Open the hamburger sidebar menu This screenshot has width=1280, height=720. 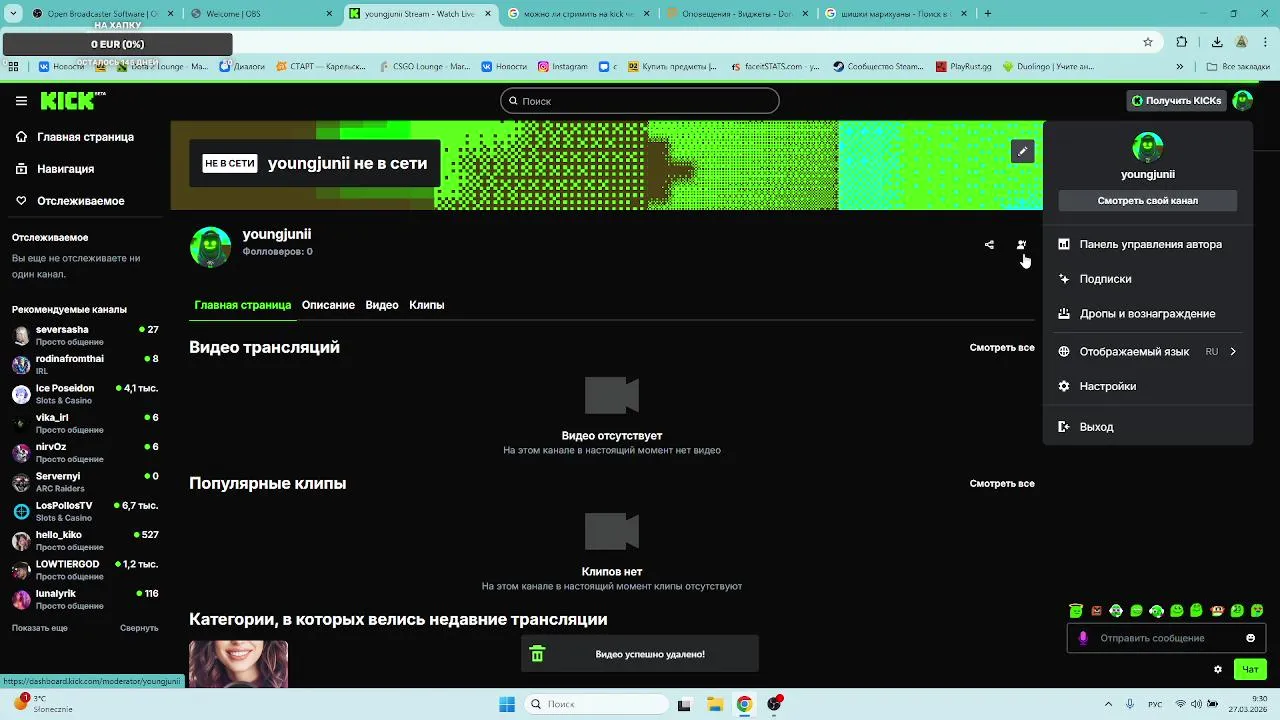tap(21, 101)
